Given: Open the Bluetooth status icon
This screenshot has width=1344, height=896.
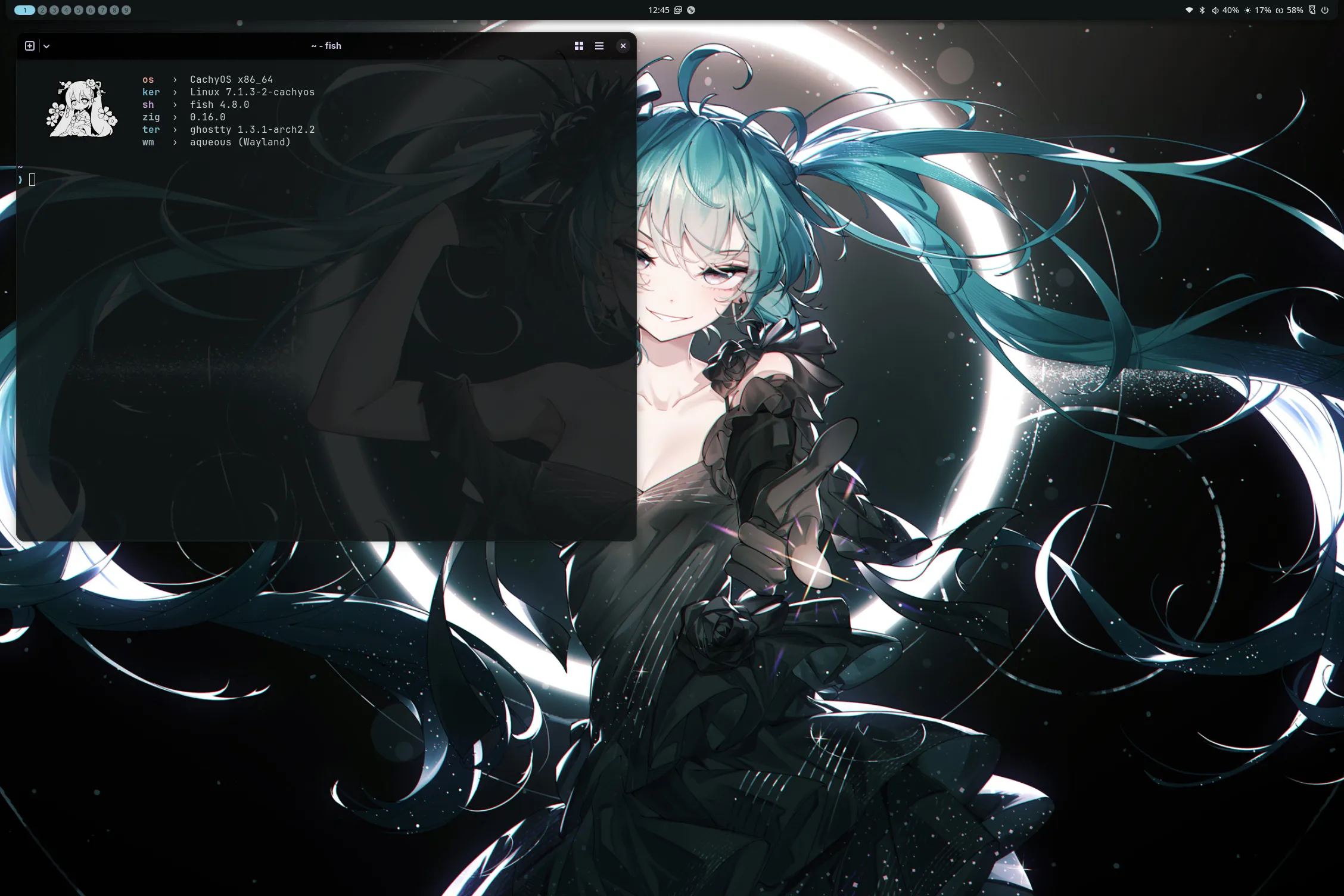Looking at the screenshot, I should [x=1202, y=10].
